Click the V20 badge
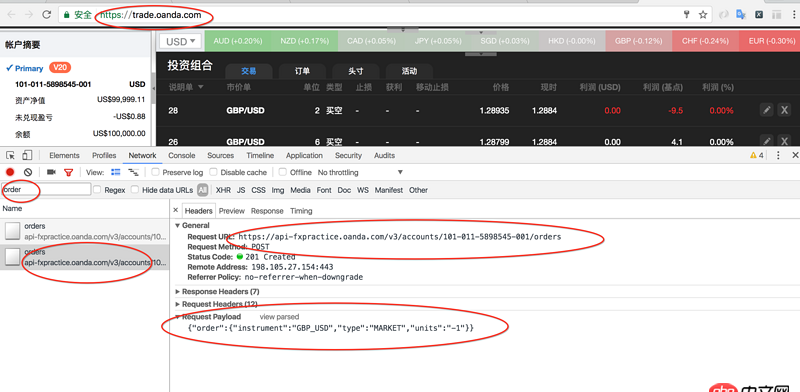 pos(60,67)
